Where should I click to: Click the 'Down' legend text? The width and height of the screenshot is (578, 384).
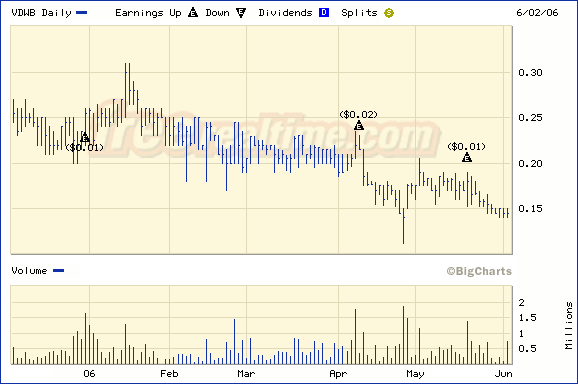click(x=217, y=13)
